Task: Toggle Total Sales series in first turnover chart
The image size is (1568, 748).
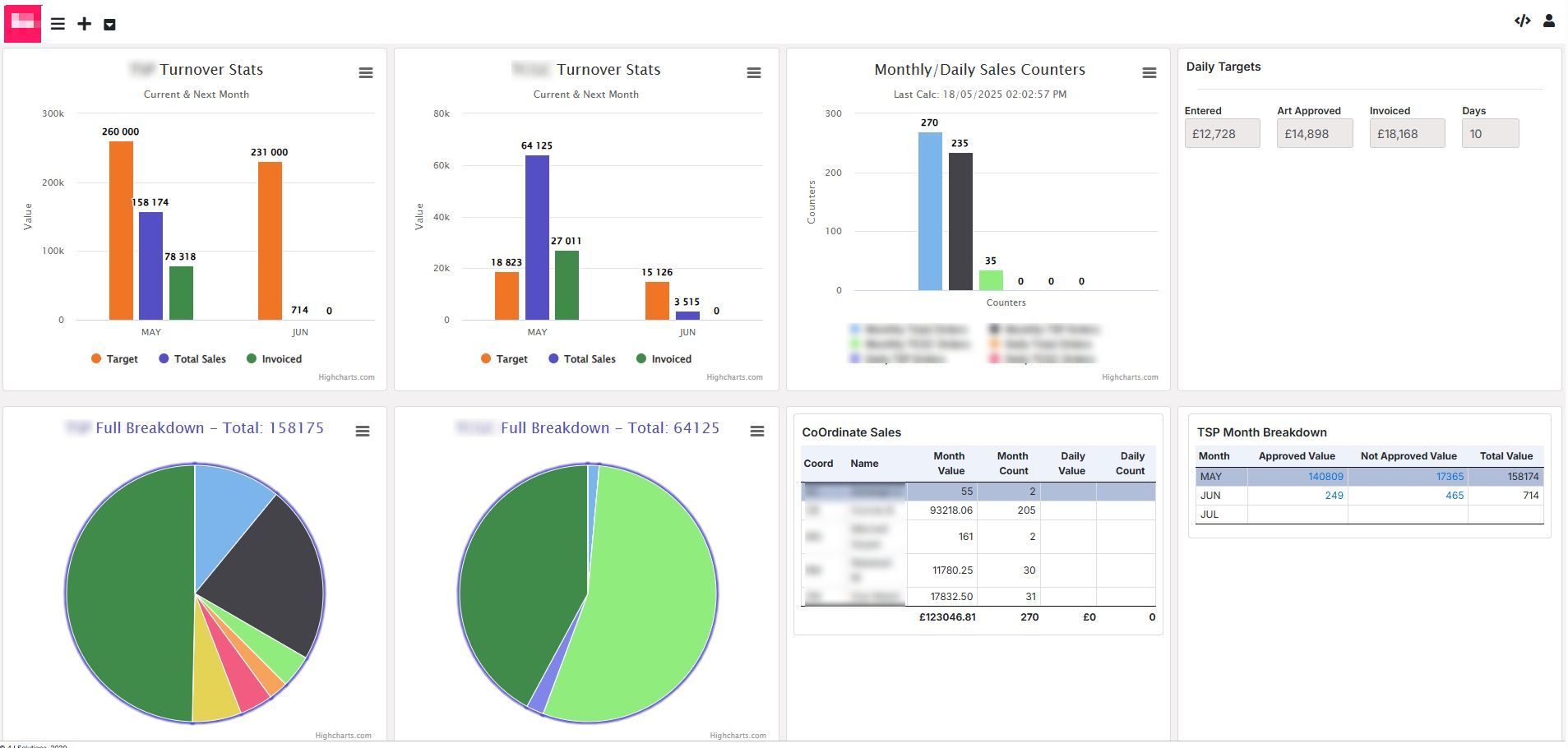Action: tap(192, 359)
